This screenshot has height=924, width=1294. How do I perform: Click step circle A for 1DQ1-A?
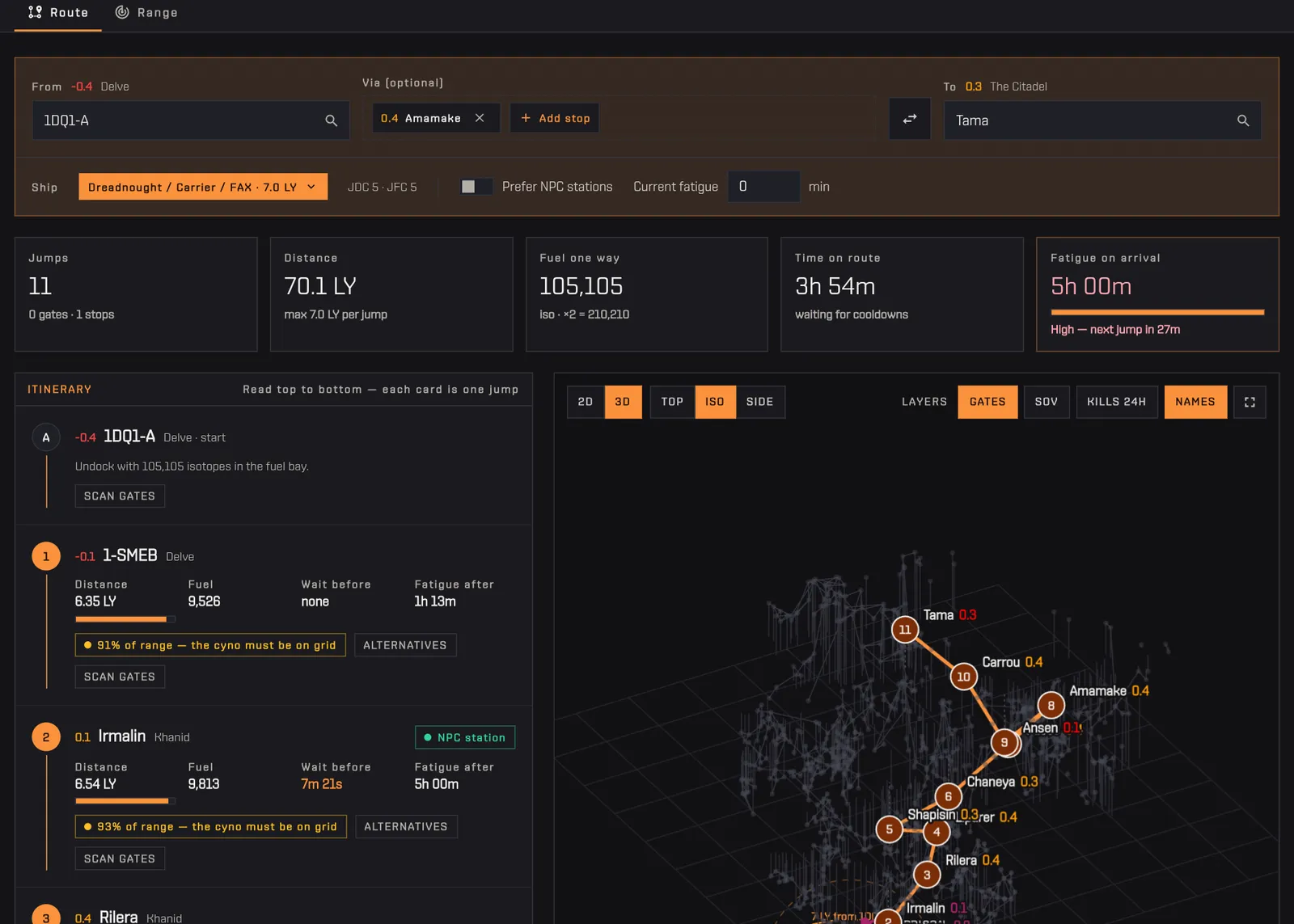pyautogui.click(x=46, y=437)
